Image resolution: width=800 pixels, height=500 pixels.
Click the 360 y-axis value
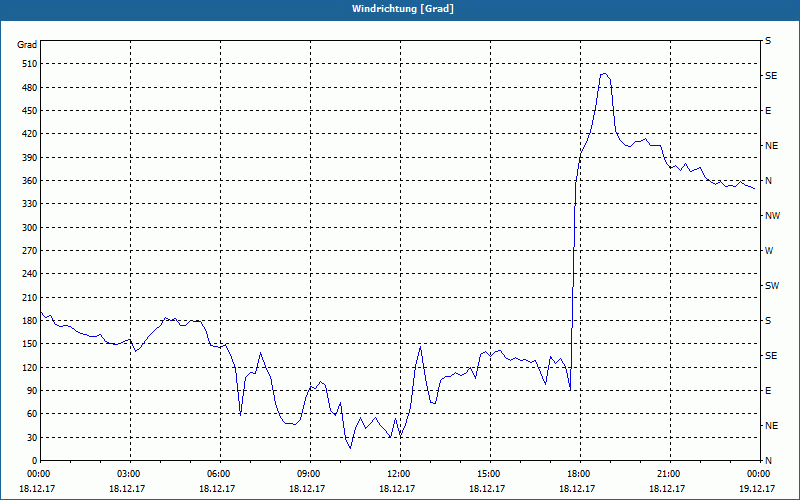pos(30,181)
